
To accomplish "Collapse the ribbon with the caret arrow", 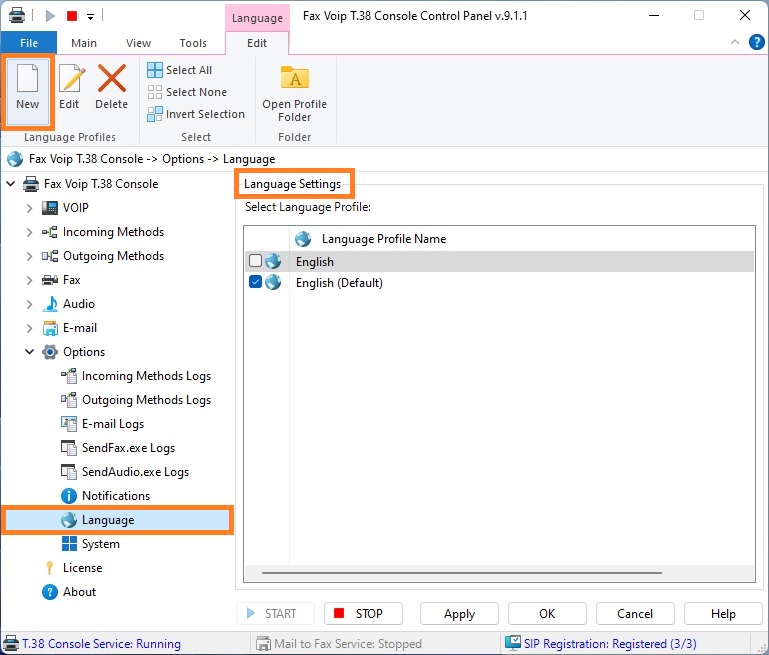I will [x=735, y=42].
